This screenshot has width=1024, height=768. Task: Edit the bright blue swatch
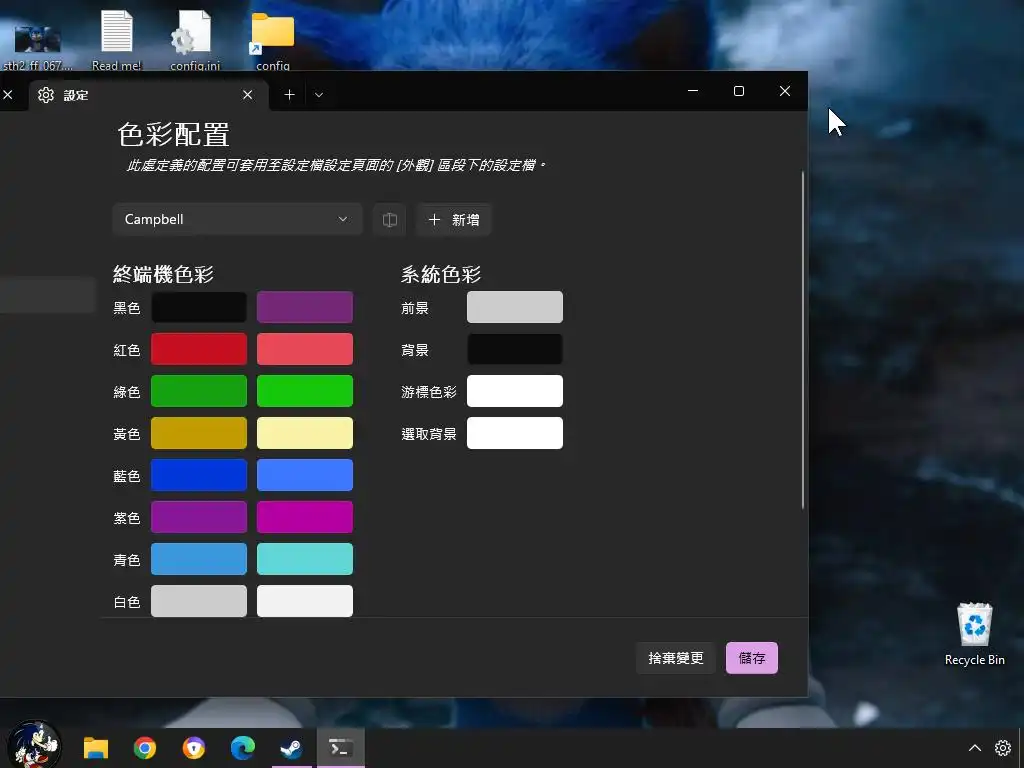pos(305,475)
